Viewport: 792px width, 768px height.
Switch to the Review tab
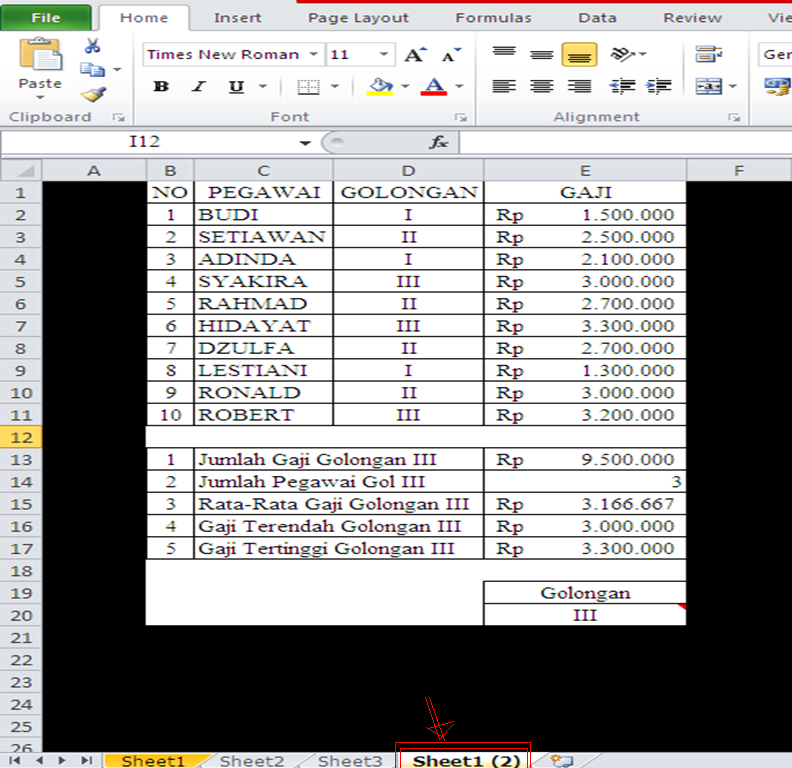coord(692,18)
